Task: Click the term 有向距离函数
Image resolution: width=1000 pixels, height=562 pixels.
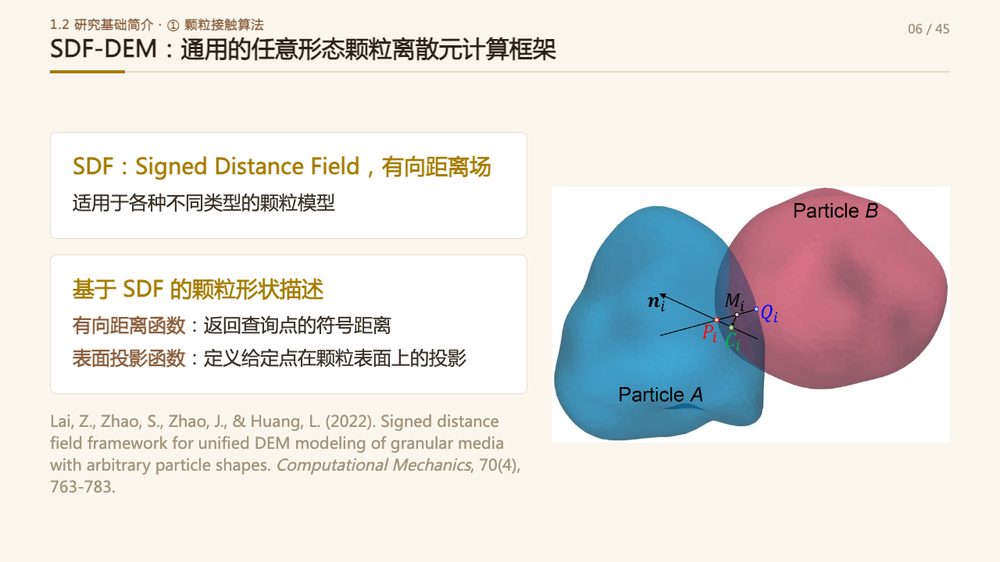Action: (129, 325)
